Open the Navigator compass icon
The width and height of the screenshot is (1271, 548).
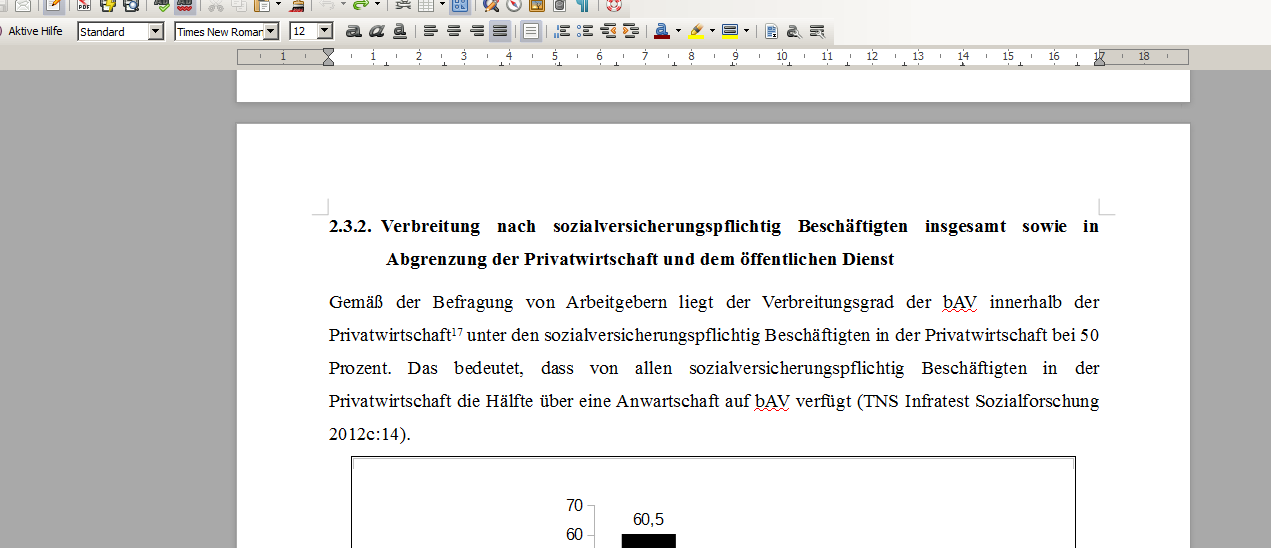(513, 5)
